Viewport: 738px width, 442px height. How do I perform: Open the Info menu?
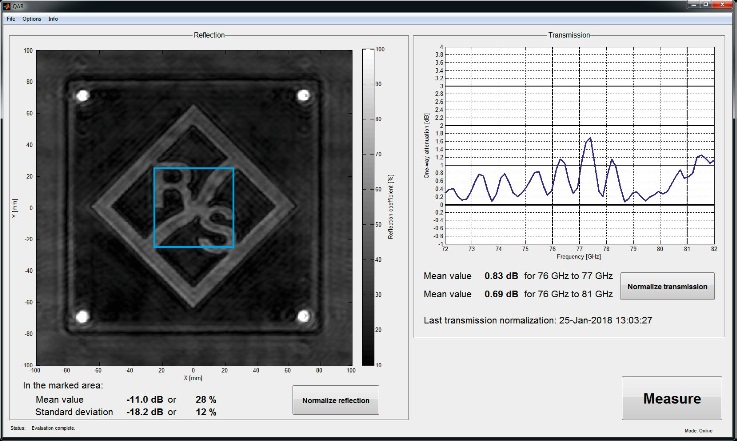(x=53, y=19)
